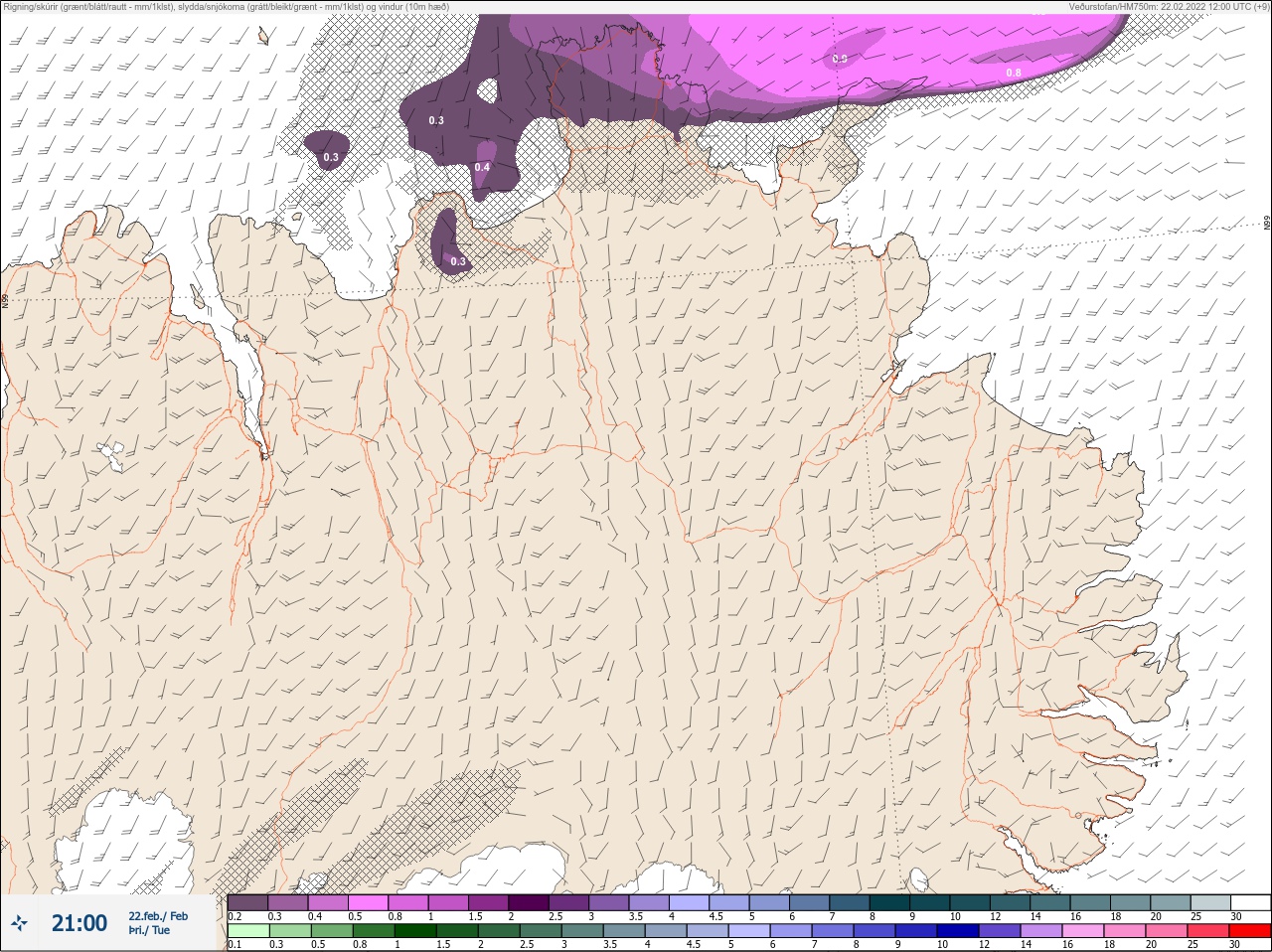Select the white swatch labelled 30 in upper legend
This screenshot has height=952, width=1272.
click(1251, 902)
